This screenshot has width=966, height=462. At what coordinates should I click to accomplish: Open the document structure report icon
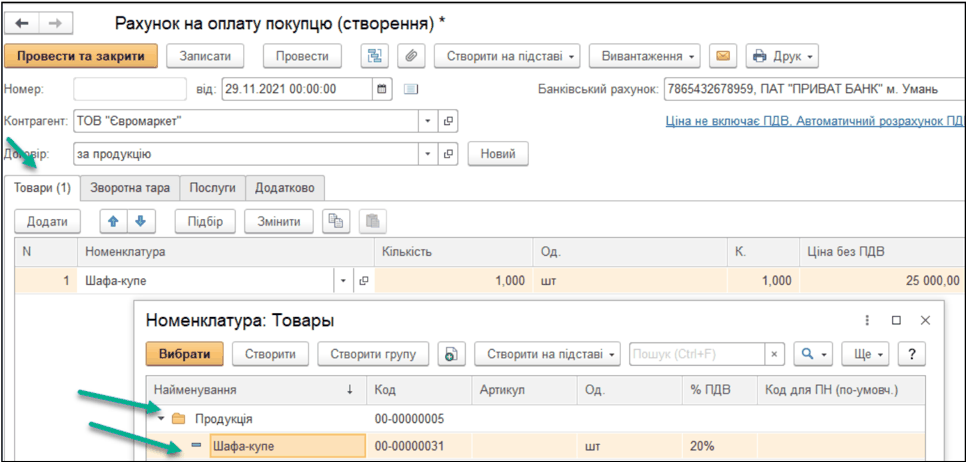coord(375,56)
